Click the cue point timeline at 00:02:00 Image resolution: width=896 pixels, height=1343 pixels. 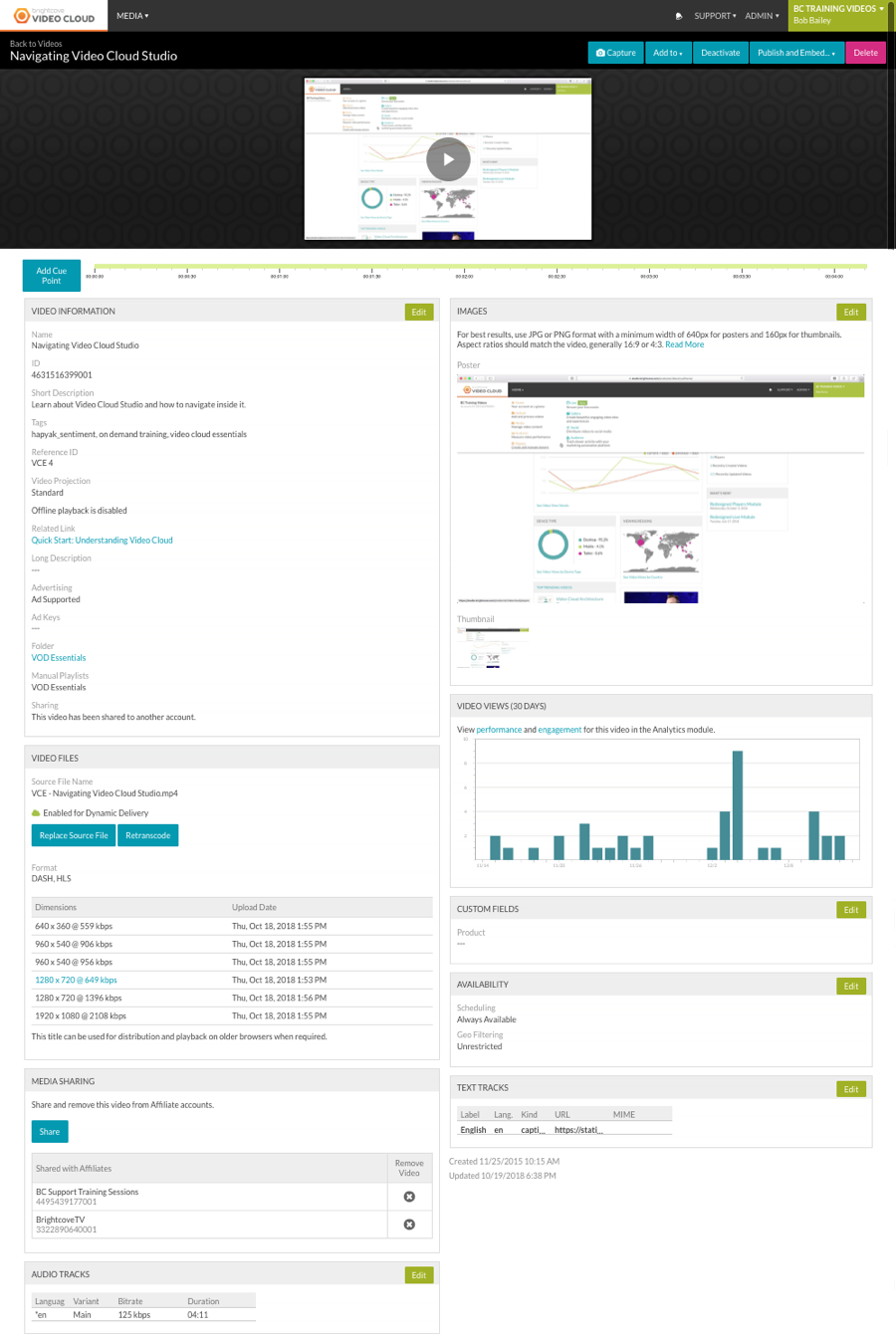(464, 268)
